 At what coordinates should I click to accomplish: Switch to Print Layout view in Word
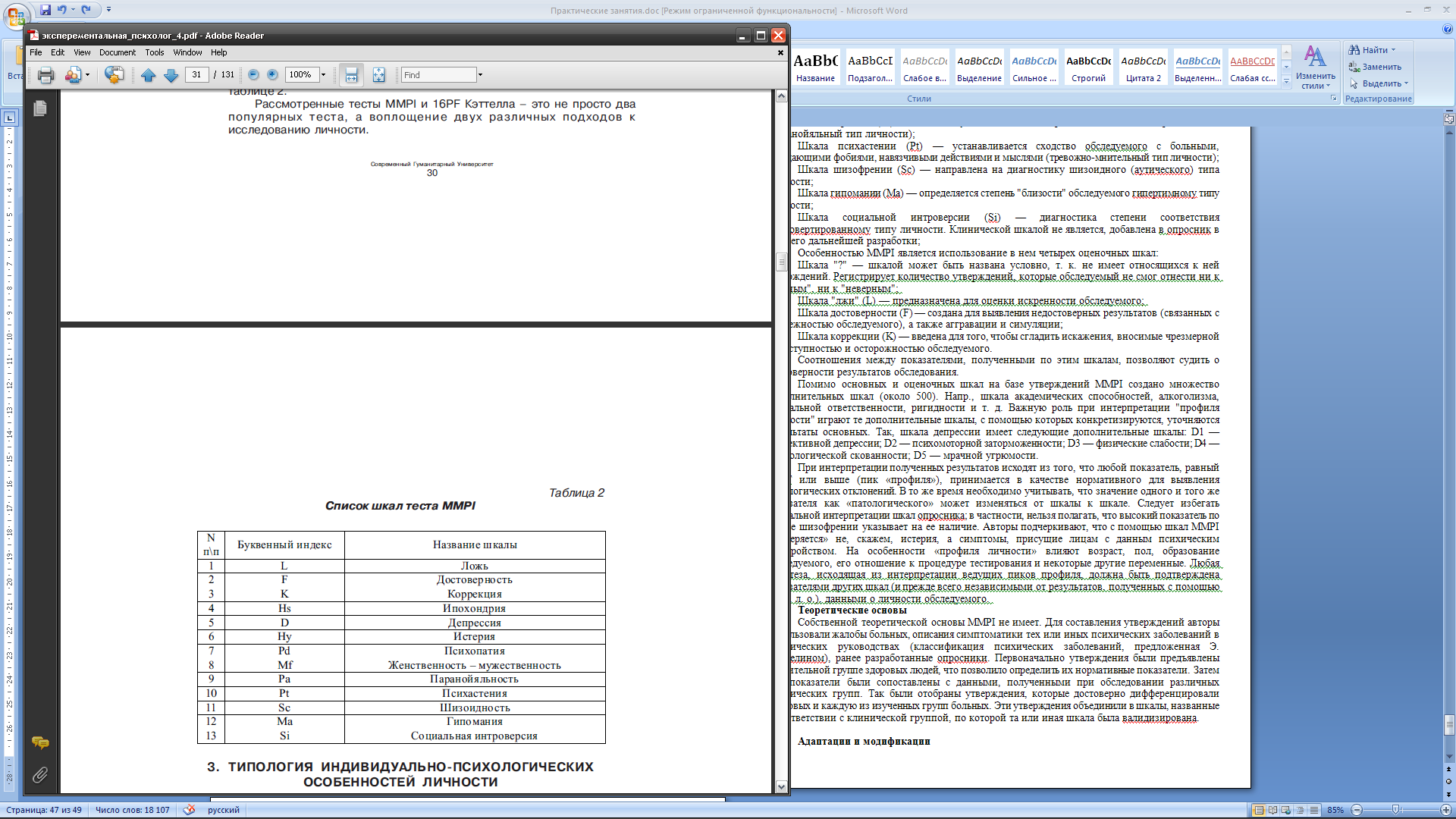point(1259,810)
